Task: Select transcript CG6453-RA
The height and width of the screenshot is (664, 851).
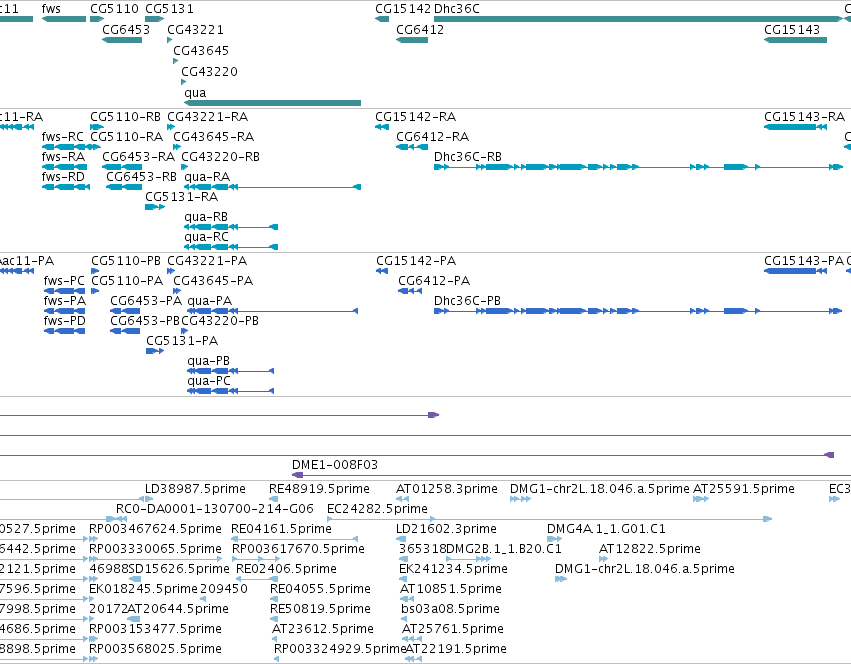Action: pos(122,167)
